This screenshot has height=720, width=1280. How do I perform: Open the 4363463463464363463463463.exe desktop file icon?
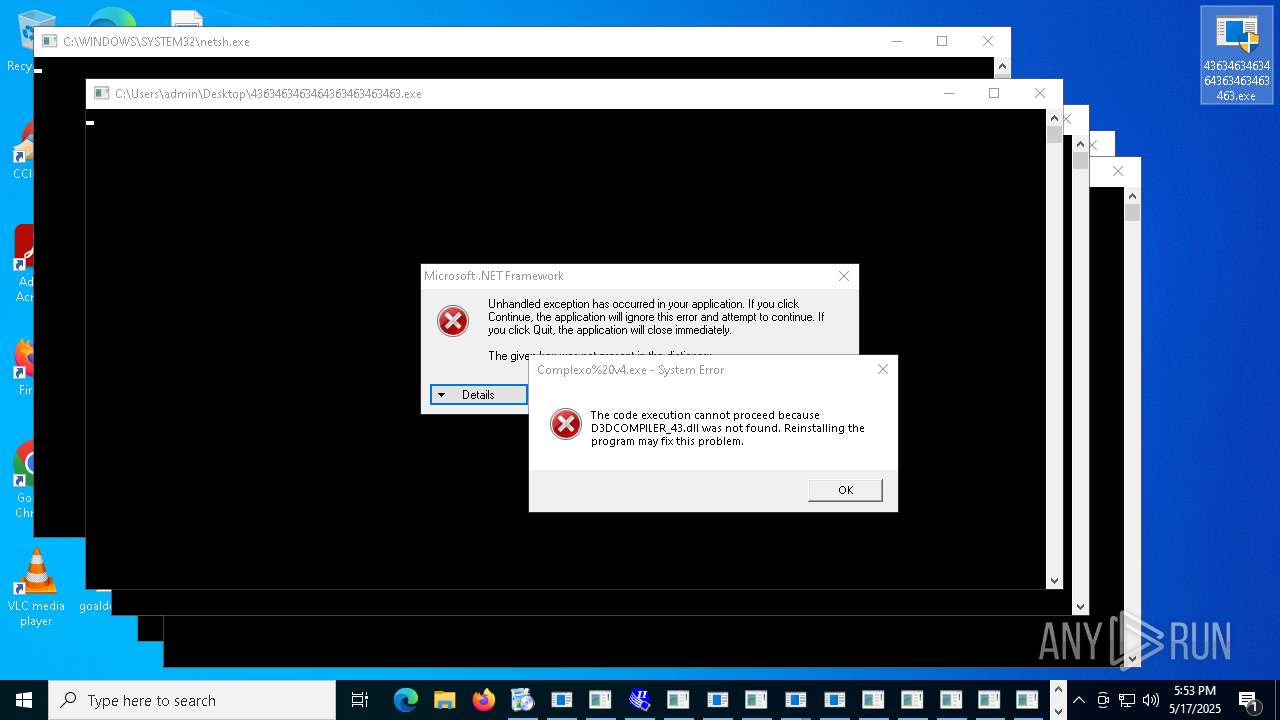click(x=1237, y=56)
